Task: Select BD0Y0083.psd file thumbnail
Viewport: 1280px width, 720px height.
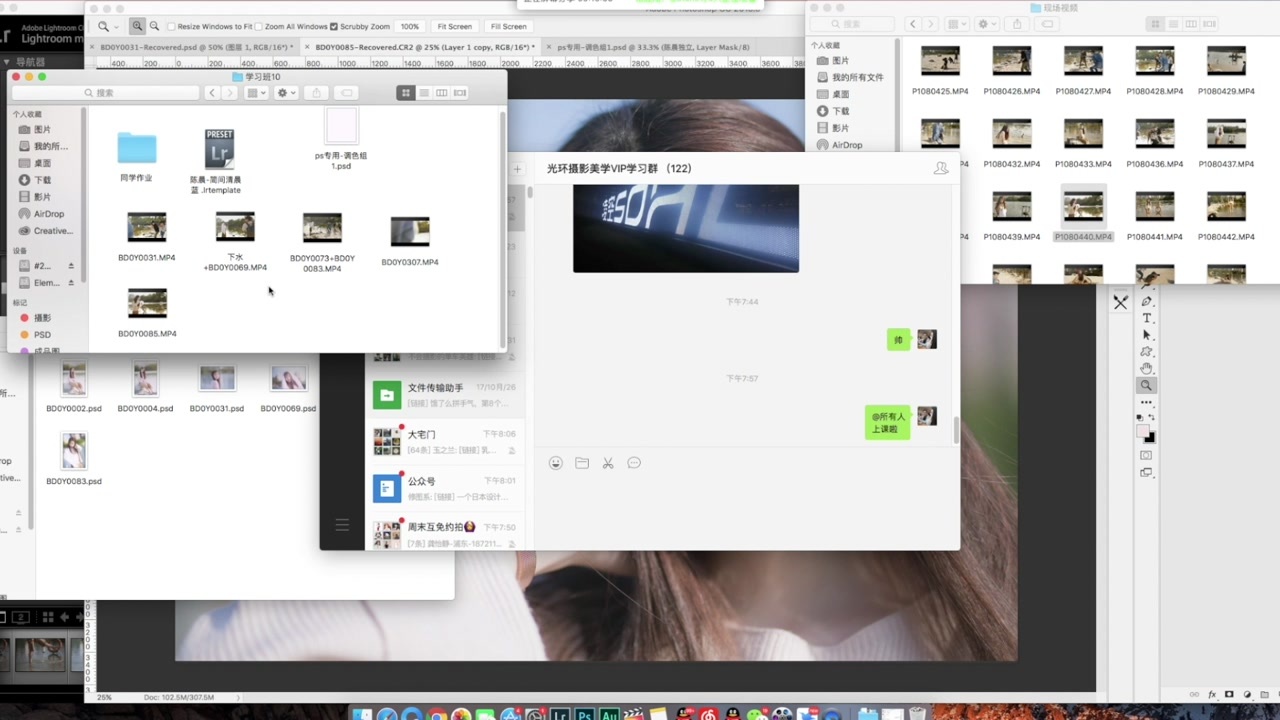Action: 74,452
